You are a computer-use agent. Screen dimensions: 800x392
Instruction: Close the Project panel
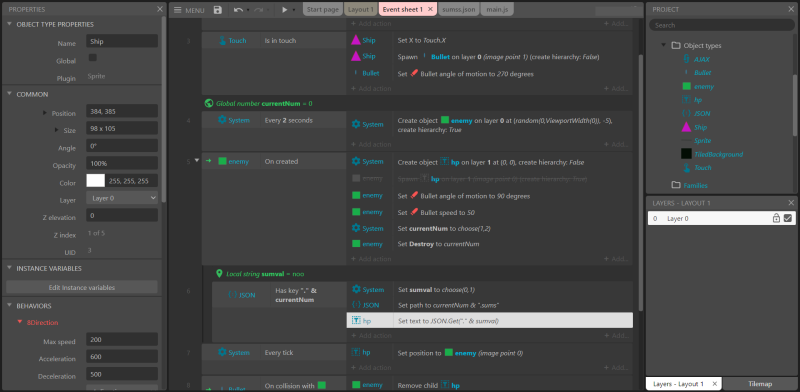791,9
